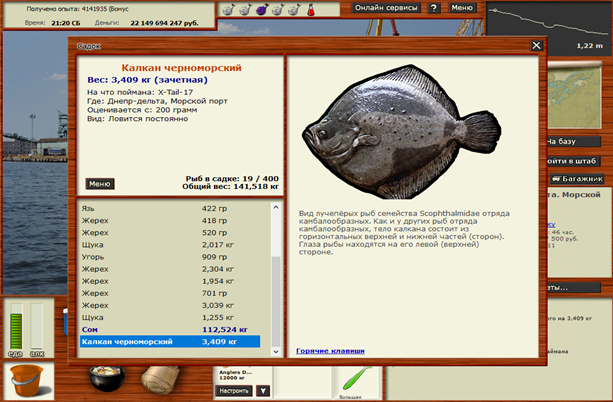613x402 pixels.
Task: Click 'Оценивается с: 200 грамм' line
Action: coord(142,110)
